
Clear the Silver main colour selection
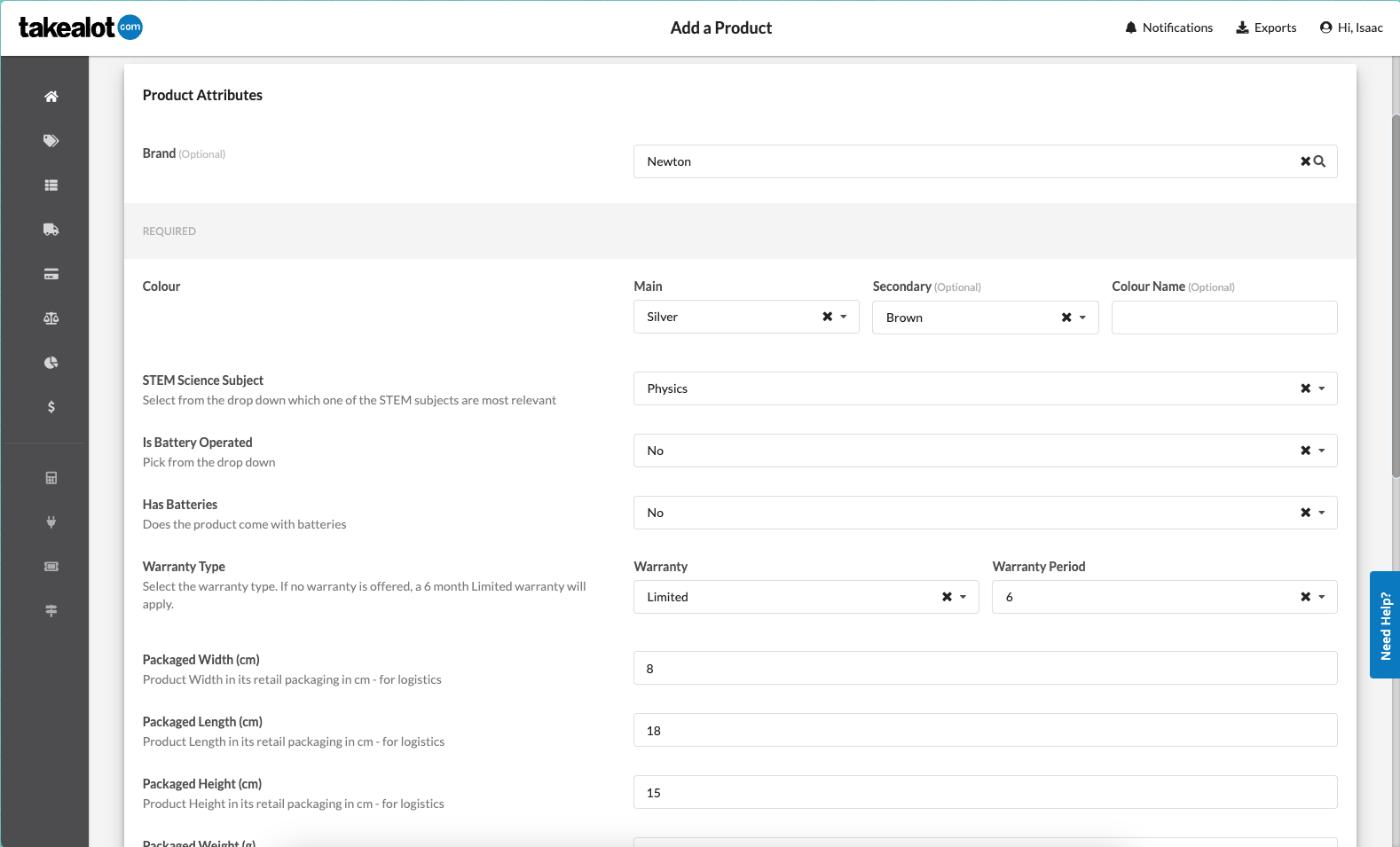click(x=827, y=317)
